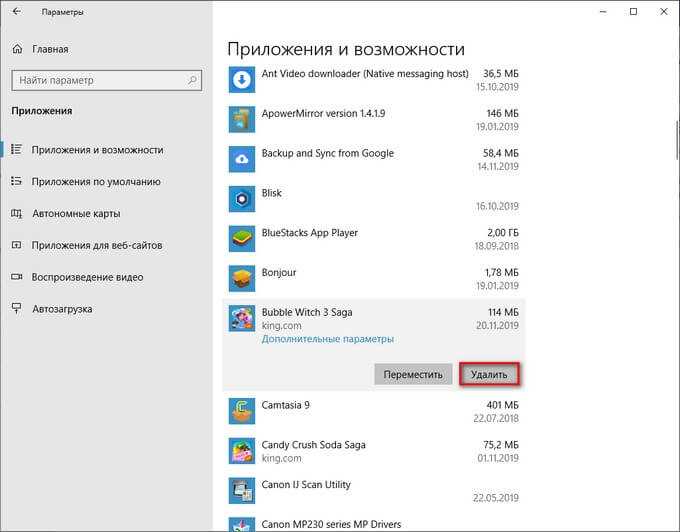Select Ant Video downloader app name
This screenshot has width=680, height=532.
[x=365, y=74]
